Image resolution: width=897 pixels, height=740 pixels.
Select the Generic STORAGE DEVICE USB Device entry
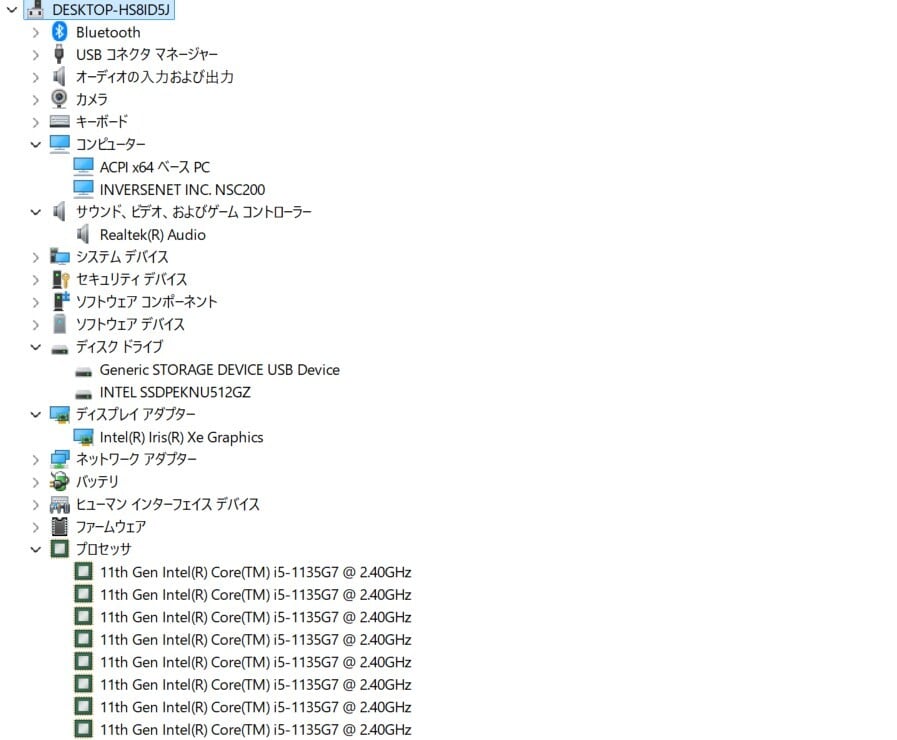pos(219,369)
